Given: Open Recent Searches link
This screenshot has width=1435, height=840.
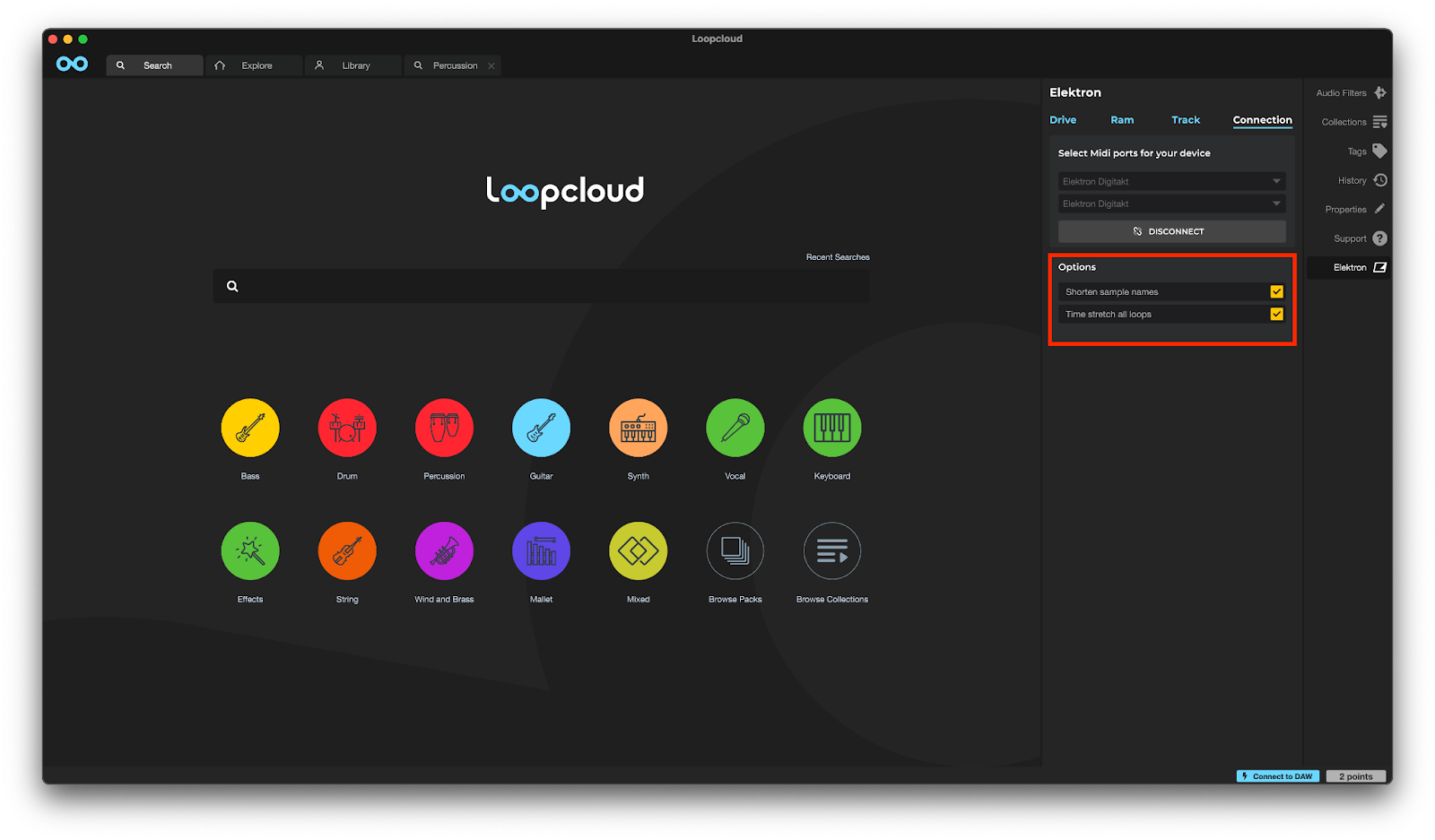Looking at the screenshot, I should (x=838, y=257).
